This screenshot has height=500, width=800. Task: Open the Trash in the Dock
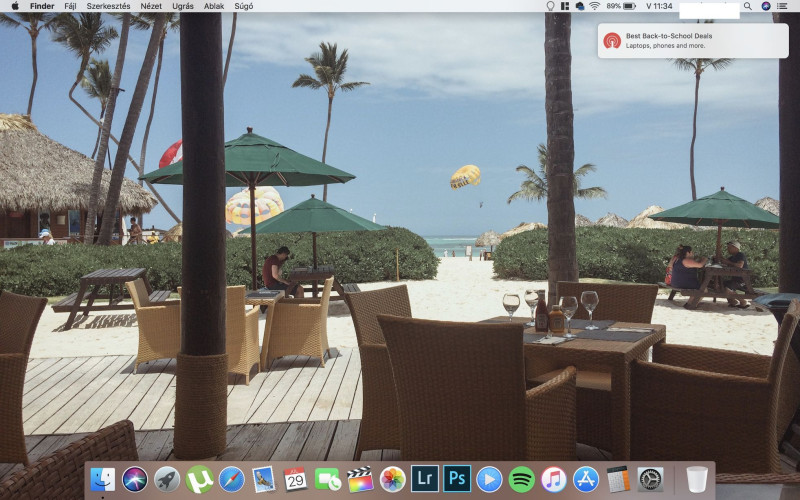[x=696, y=480]
